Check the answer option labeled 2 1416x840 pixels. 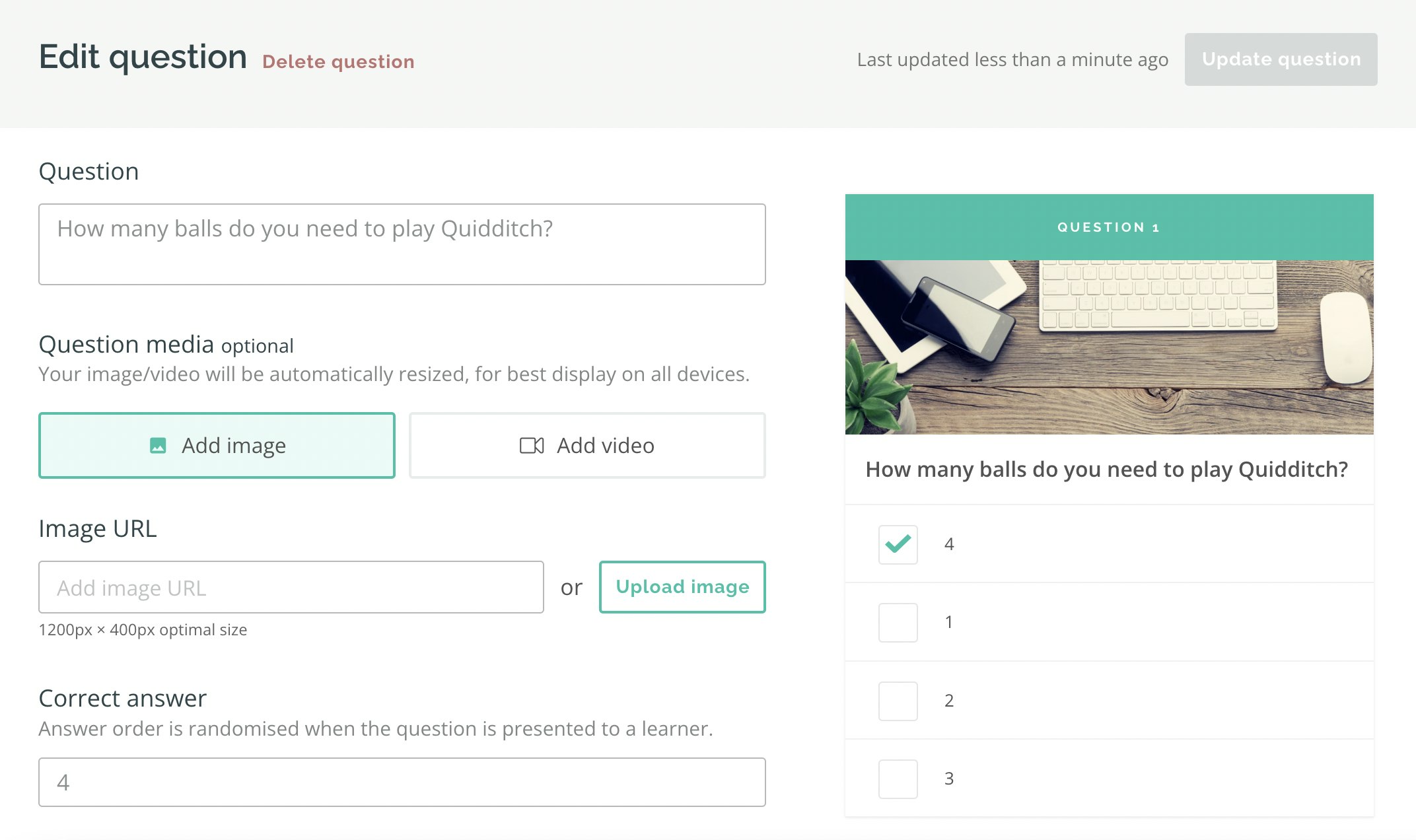(x=897, y=700)
